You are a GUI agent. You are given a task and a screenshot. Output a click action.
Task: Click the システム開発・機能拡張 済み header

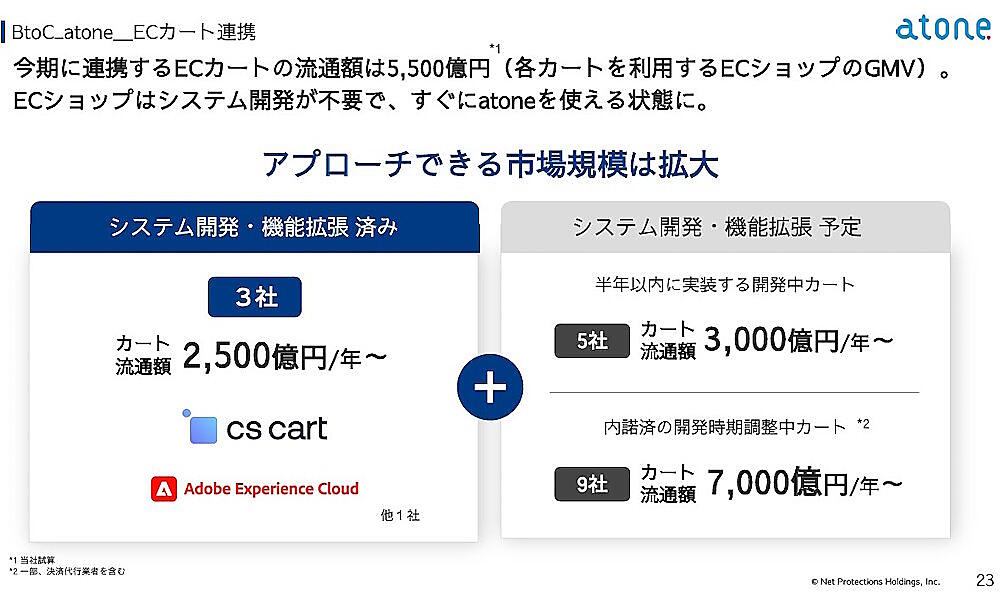click(254, 227)
